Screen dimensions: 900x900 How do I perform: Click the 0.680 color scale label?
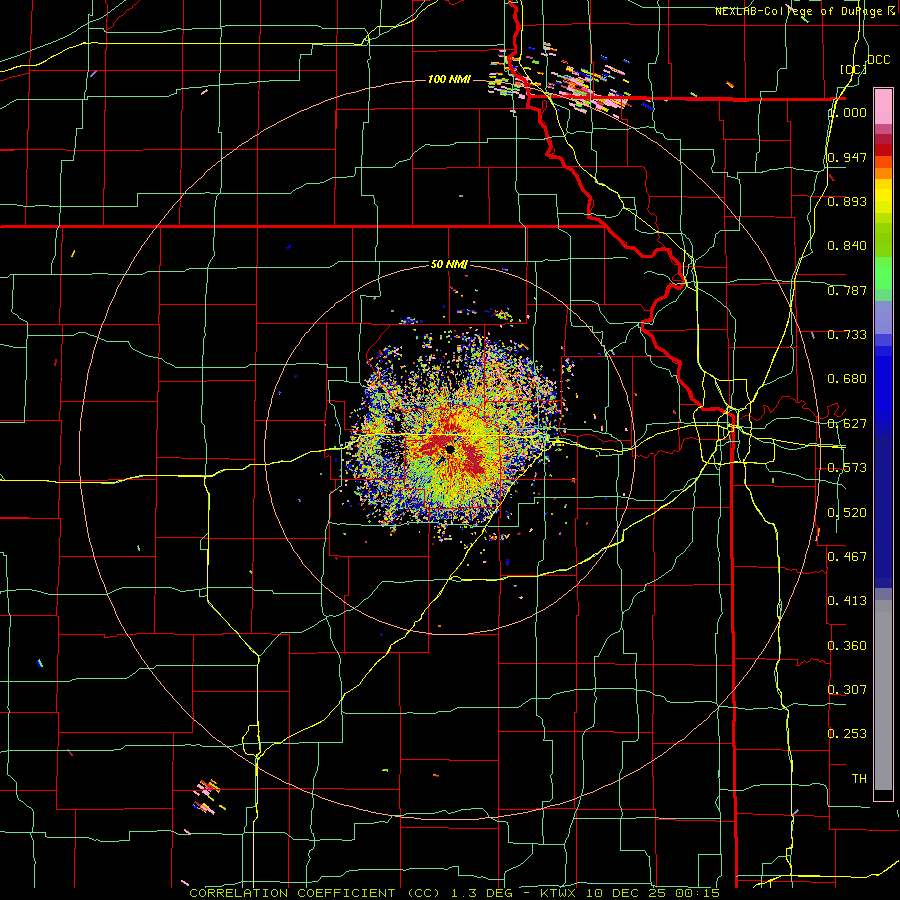tap(847, 379)
